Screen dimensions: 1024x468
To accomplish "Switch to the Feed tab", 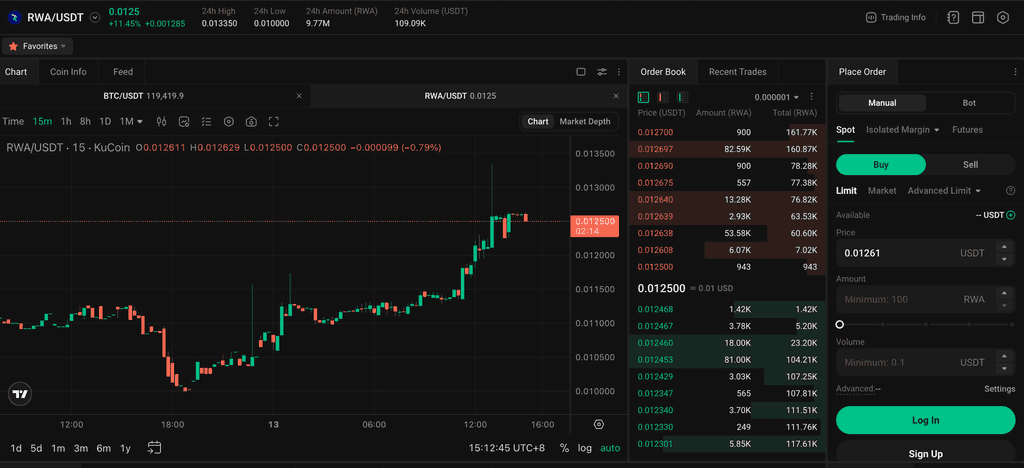I will tap(123, 72).
